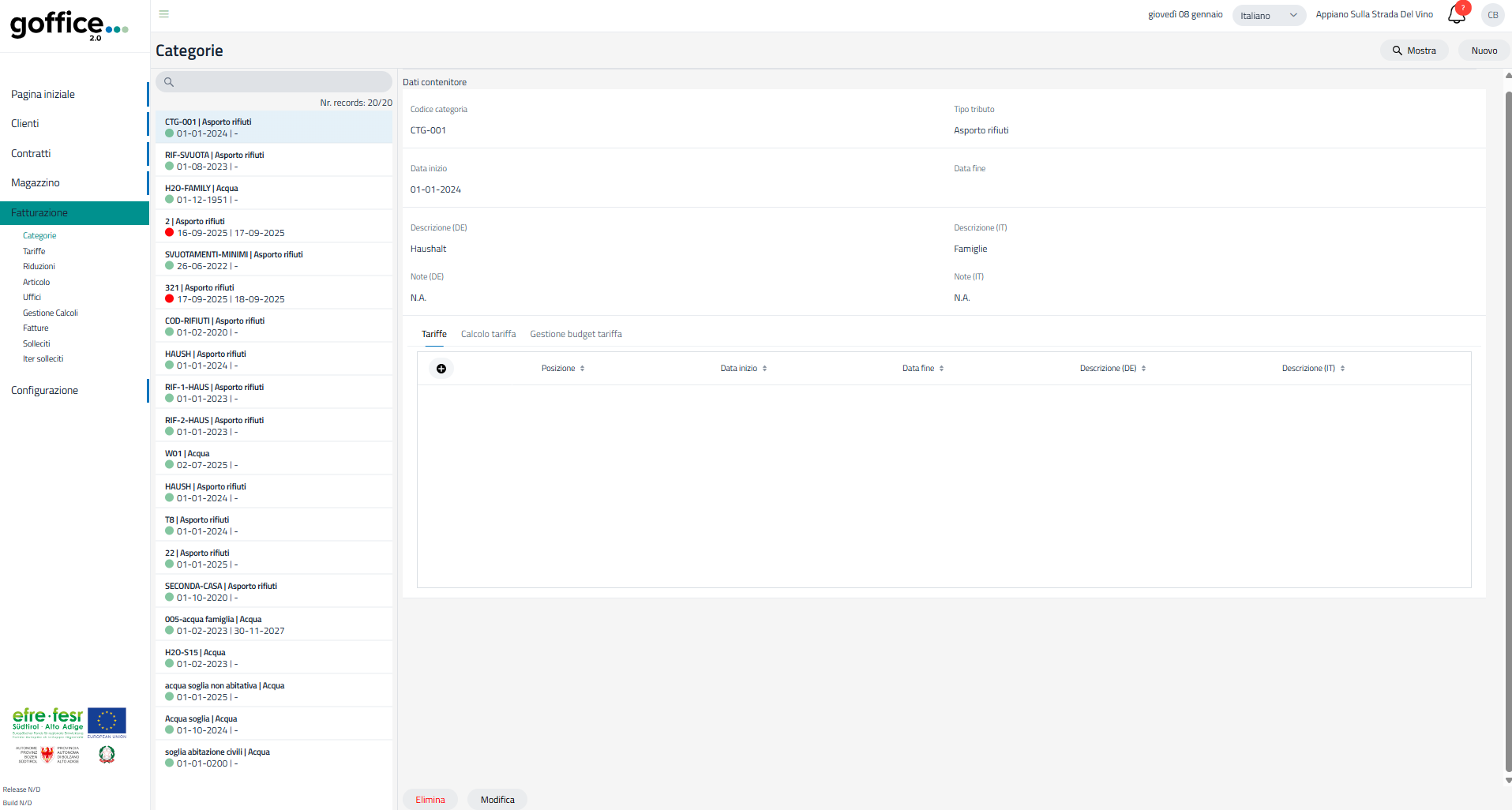Viewport: 1512px width, 810px height.
Task: Sort by Data inizio column arrows
Action: (764, 369)
